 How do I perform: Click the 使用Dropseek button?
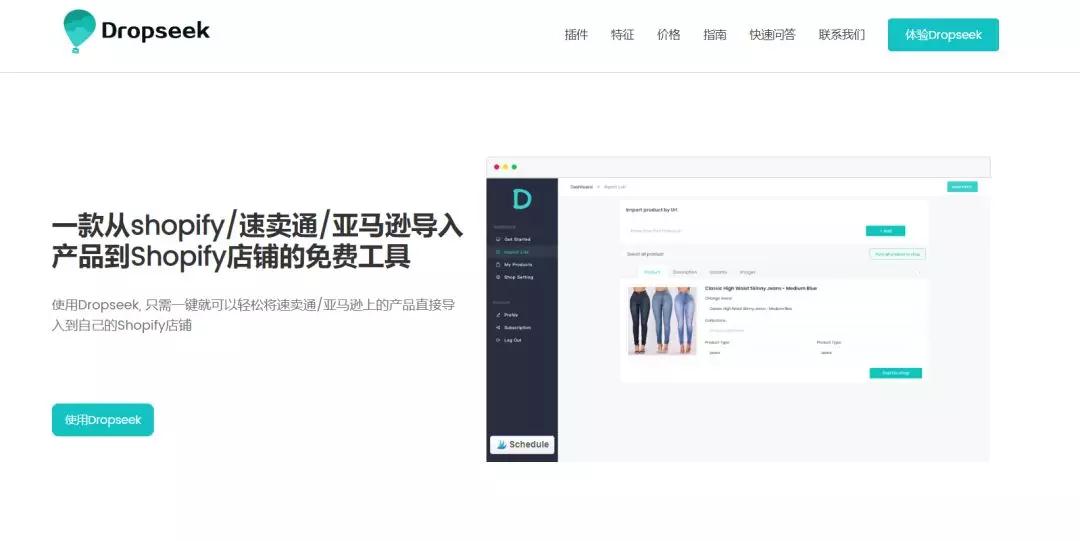point(103,420)
